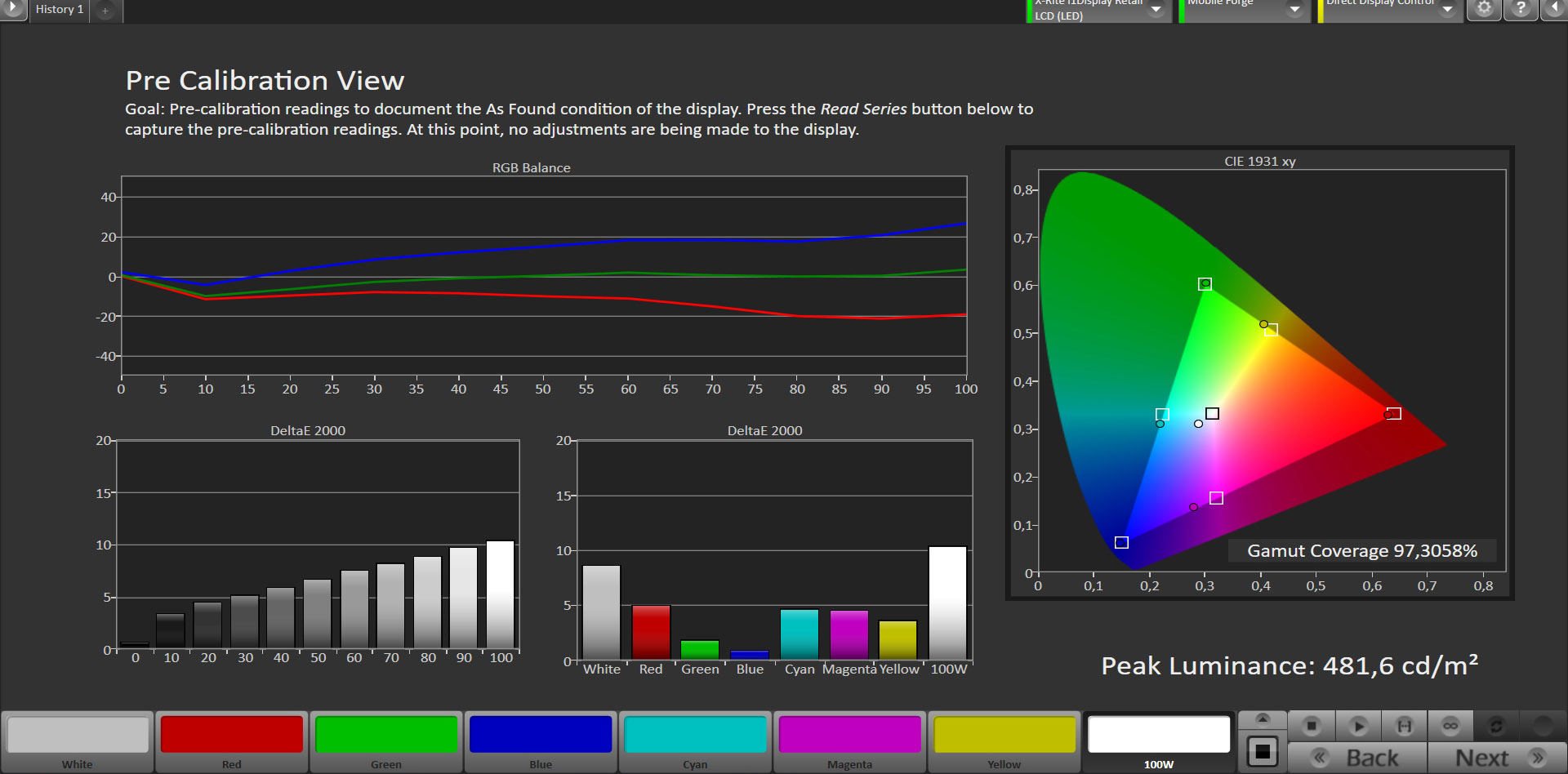1568x774 pixels.
Task: Expand the pattern panel with up-arrow
Action: pyautogui.click(x=1263, y=718)
